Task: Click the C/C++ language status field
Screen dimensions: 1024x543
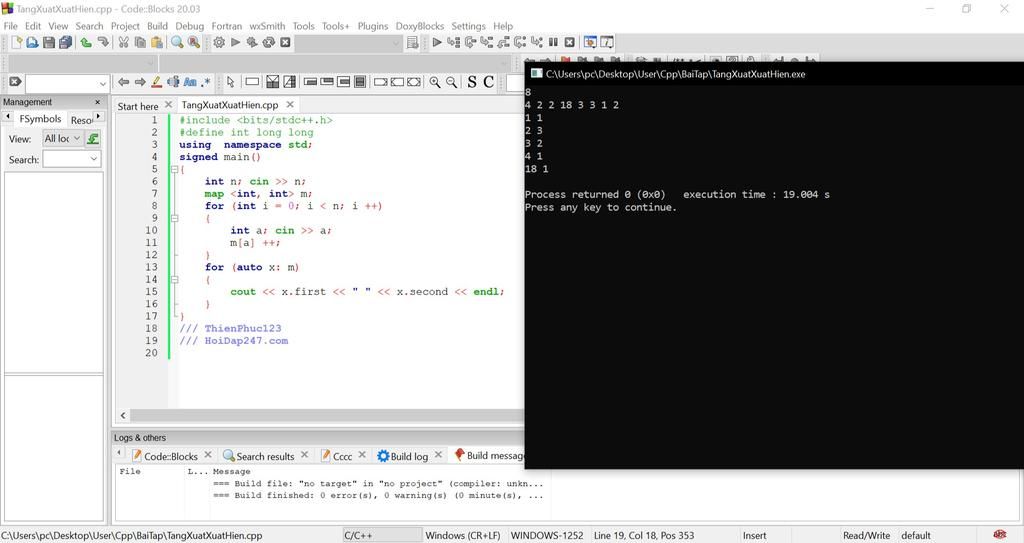Action: 383,535
